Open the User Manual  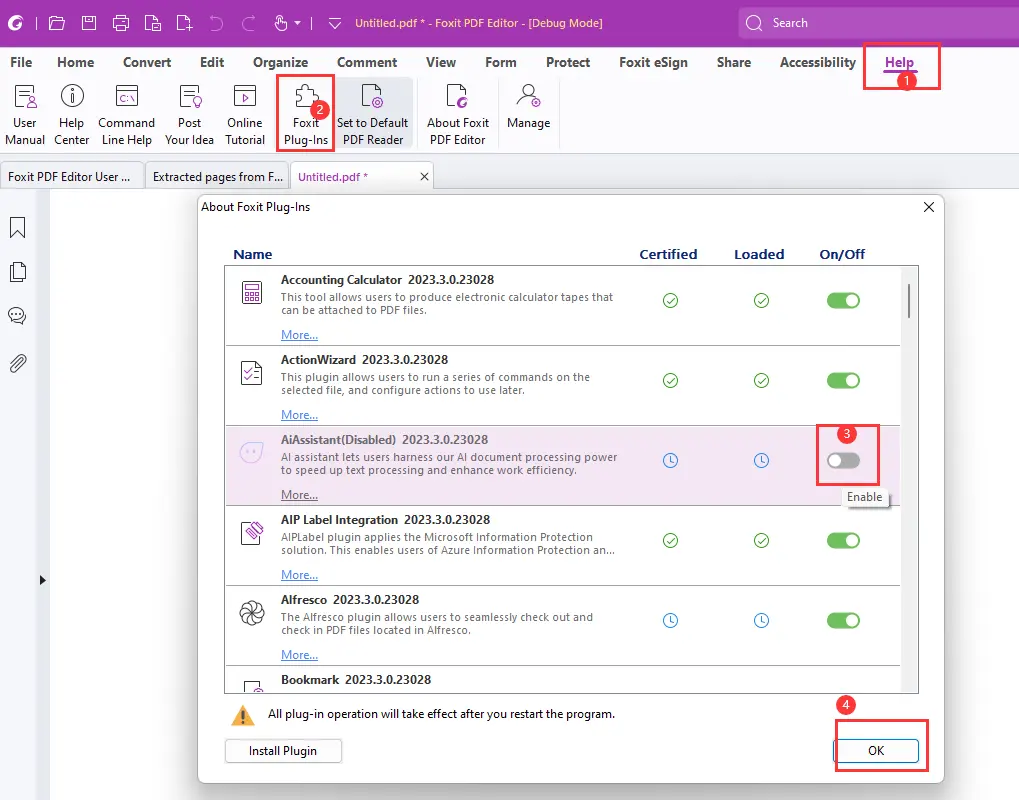tap(24, 112)
